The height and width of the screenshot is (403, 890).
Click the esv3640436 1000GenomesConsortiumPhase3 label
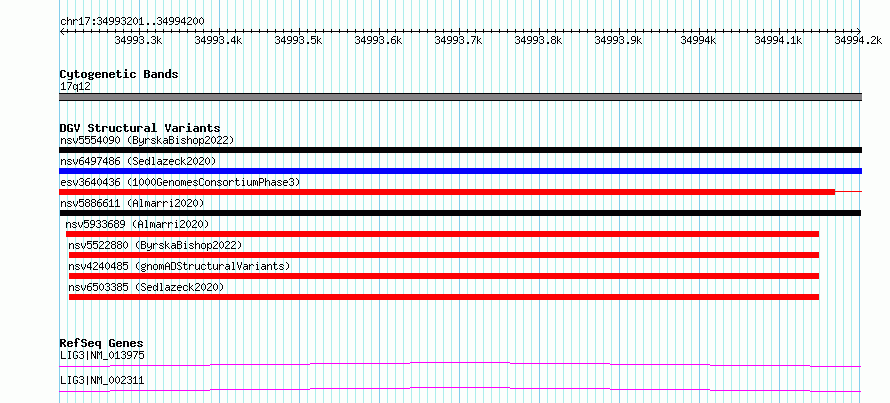pos(180,182)
